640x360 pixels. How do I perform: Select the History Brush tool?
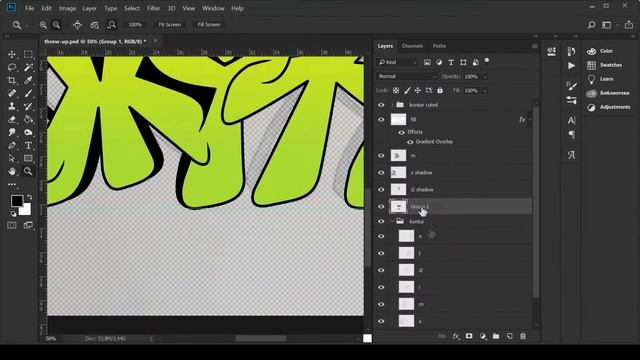(x=28, y=107)
